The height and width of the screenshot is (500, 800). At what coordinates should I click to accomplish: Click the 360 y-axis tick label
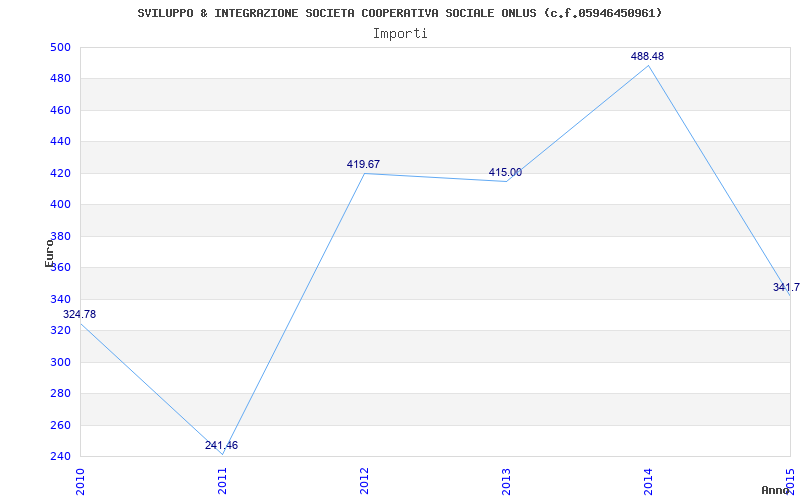(60, 268)
